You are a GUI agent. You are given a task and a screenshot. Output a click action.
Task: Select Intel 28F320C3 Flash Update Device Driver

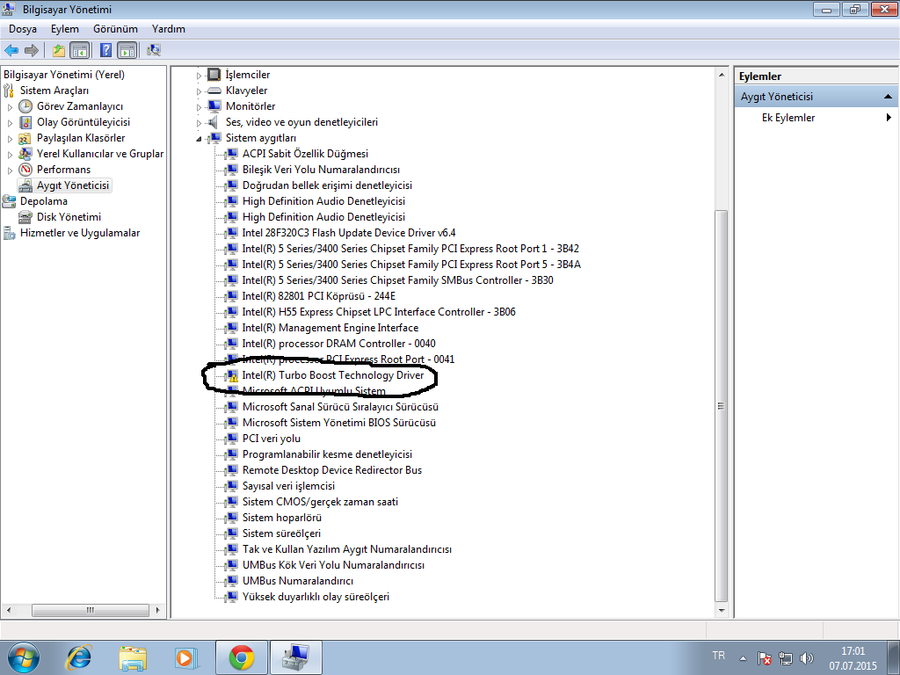pos(349,233)
